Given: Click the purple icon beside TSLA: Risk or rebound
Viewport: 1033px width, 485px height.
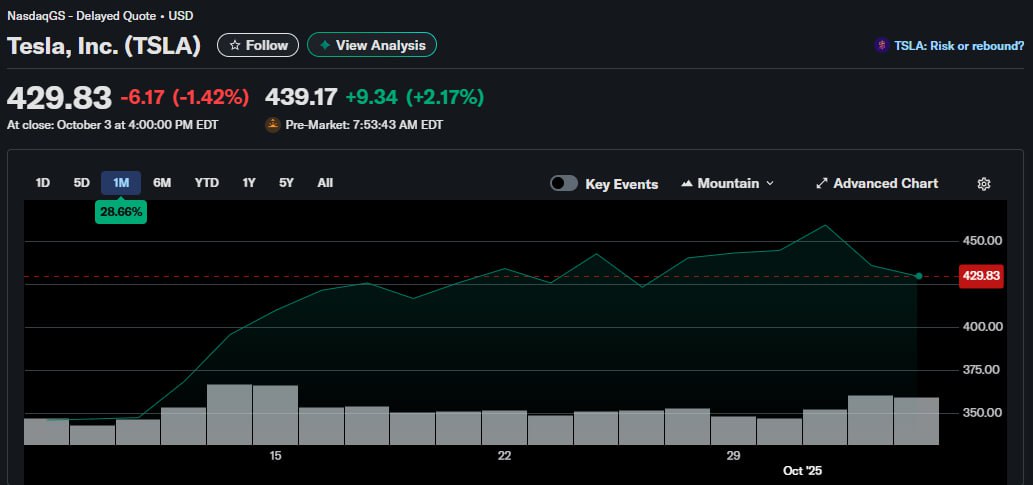Looking at the screenshot, I should [x=881, y=45].
